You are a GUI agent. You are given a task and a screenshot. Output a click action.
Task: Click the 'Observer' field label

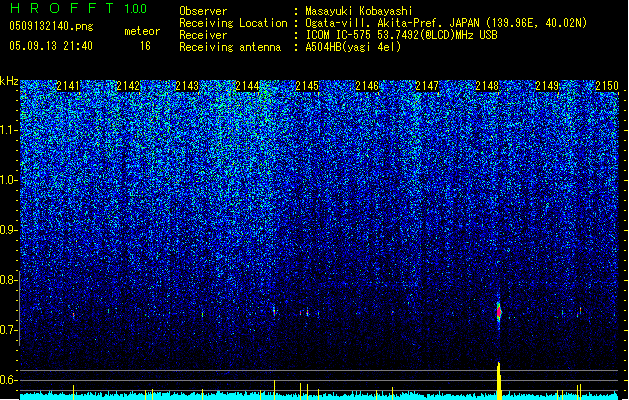click(203, 11)
